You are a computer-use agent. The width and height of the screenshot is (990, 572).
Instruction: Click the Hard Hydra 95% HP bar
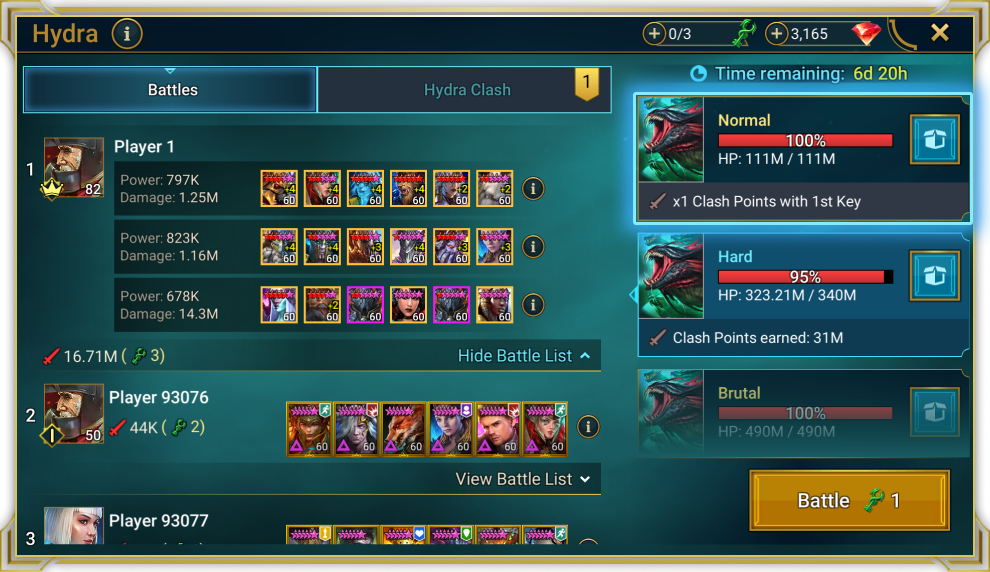click(x=806, y=277)
